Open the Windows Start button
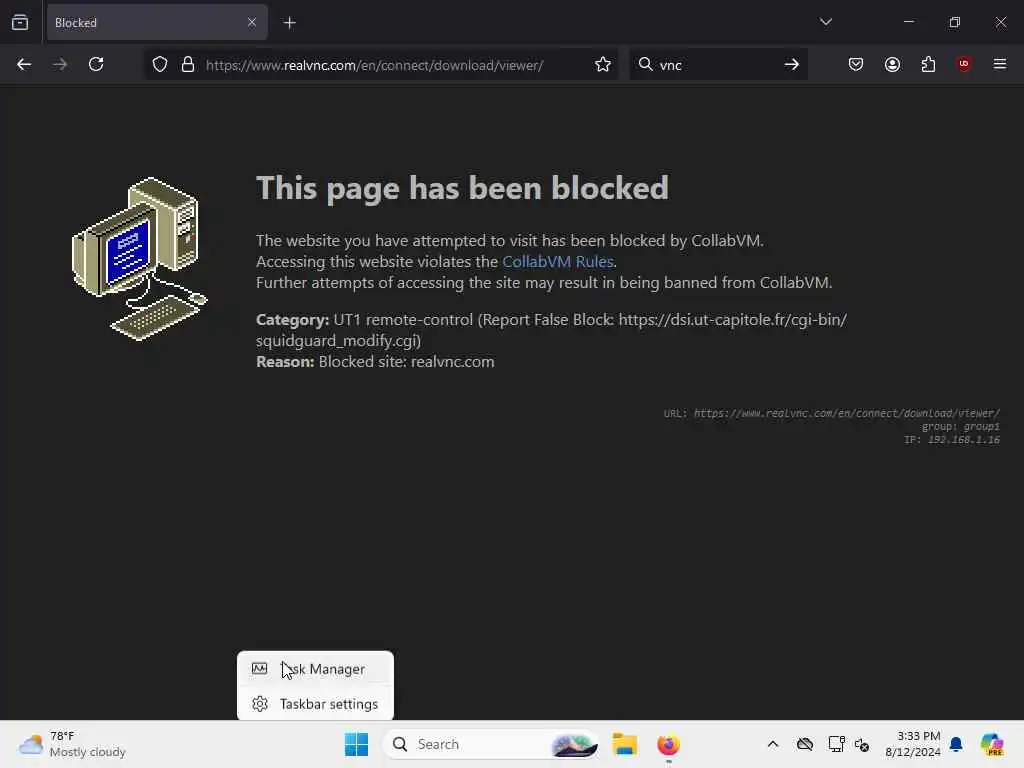The width and height of the screenshot is (1024, 768). (357, 744)
